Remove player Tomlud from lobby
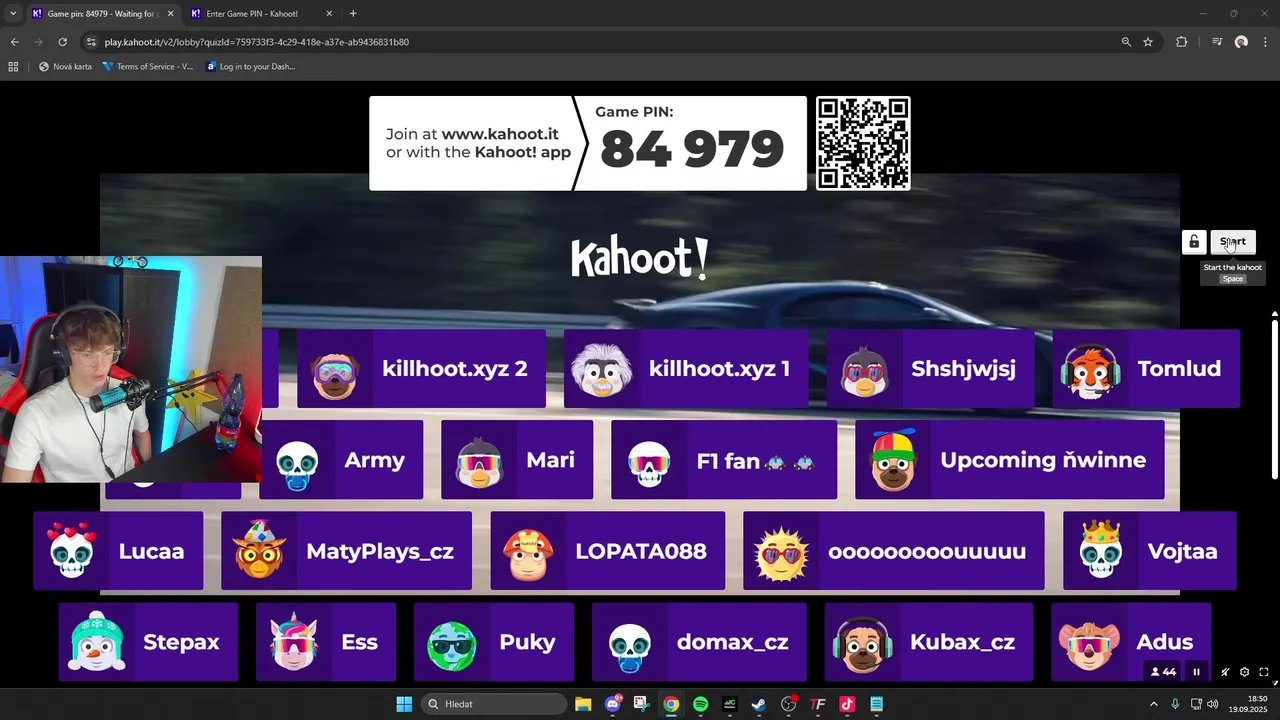This screenshot has height=720, width=1280. tap(1146, 368)
